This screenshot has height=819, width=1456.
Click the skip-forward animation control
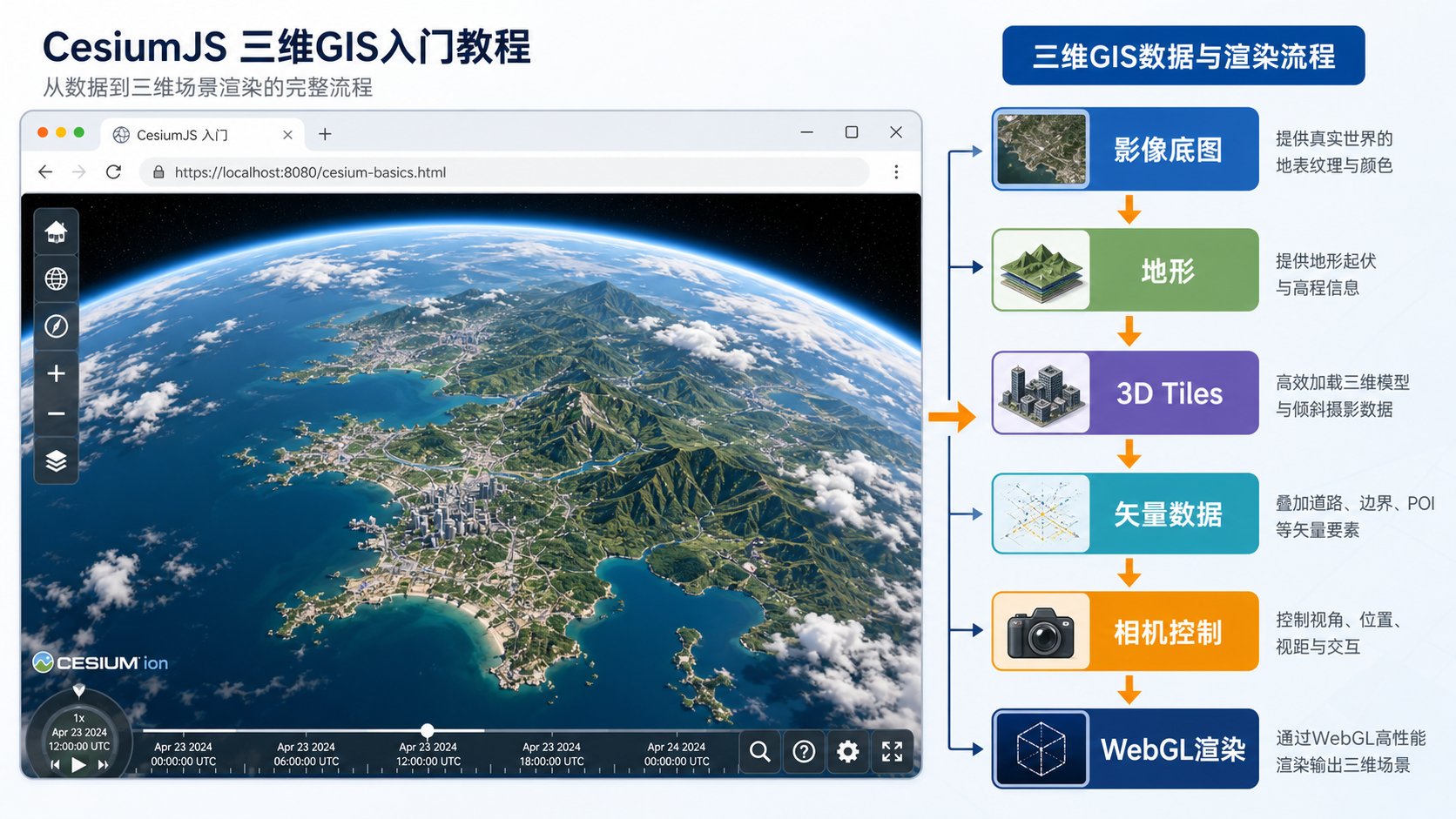104,764
